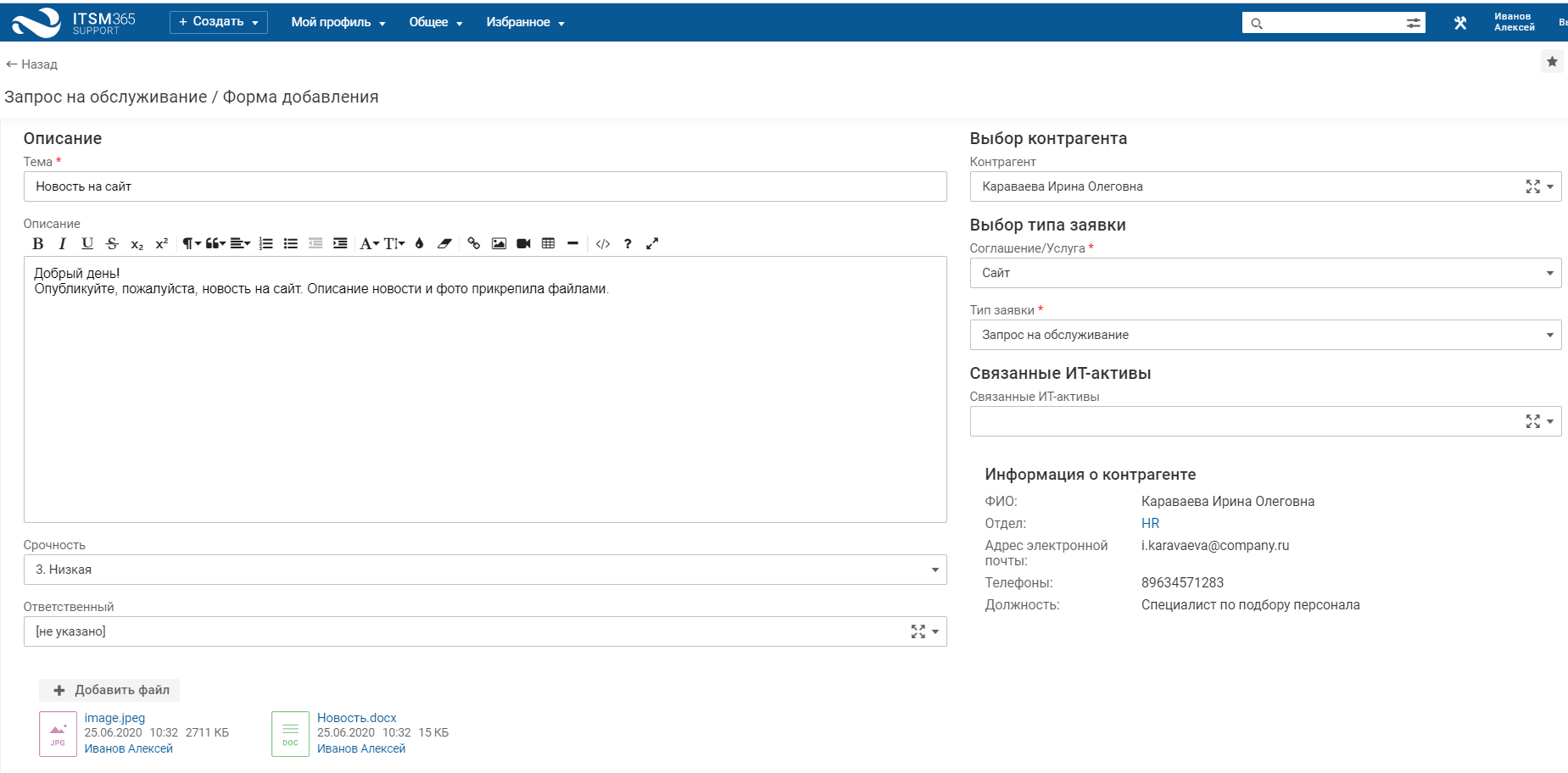Insert ordered numbered list
This screenshot has height=773, width=1568.
pos(265,244)
